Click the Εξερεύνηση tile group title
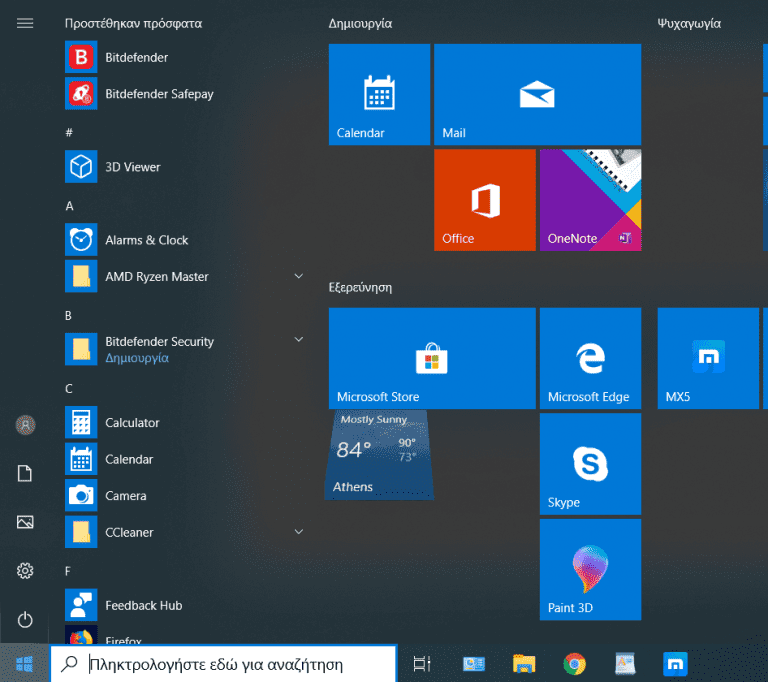This screenshot has height=682, width=768. [360, 288]
